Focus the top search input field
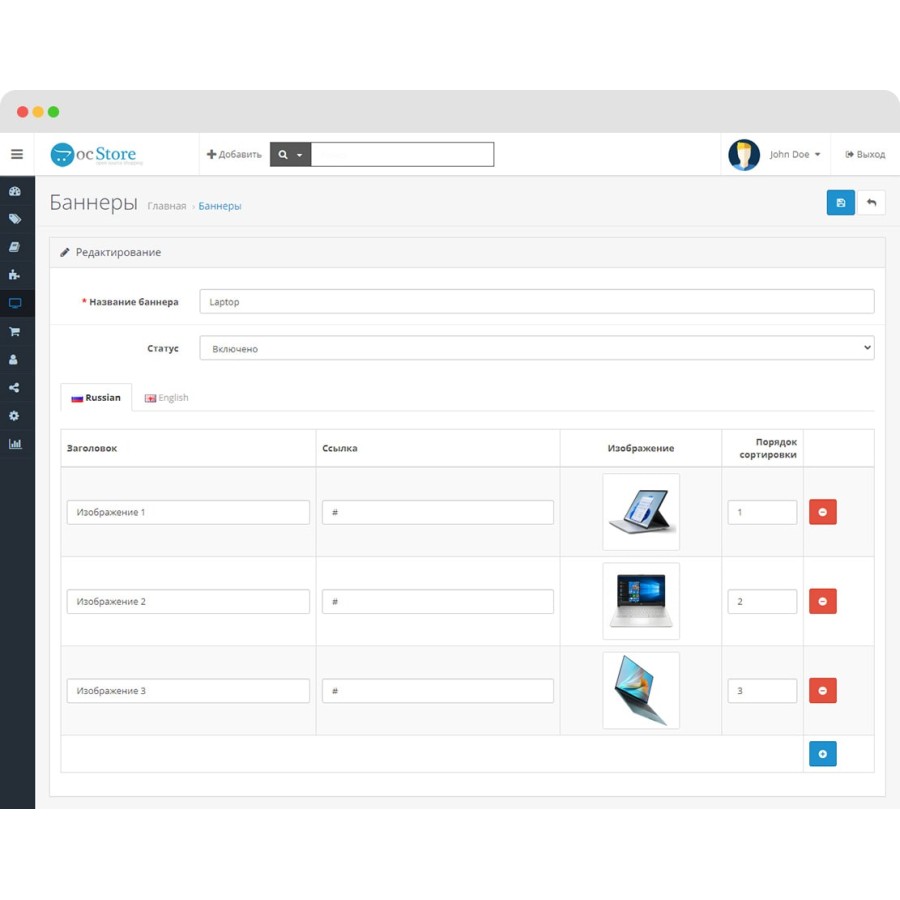The height and width of the screenshot is (900, 900). coord(402,154)
